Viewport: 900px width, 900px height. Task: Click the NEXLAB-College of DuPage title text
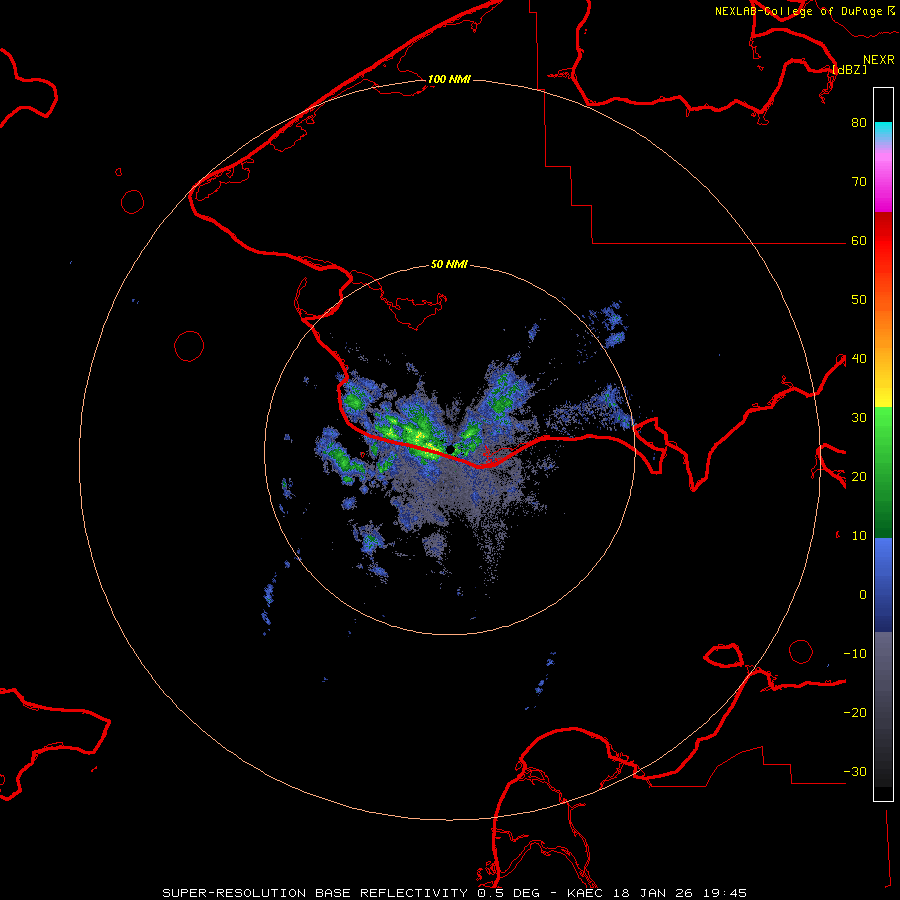pos(798,11)
